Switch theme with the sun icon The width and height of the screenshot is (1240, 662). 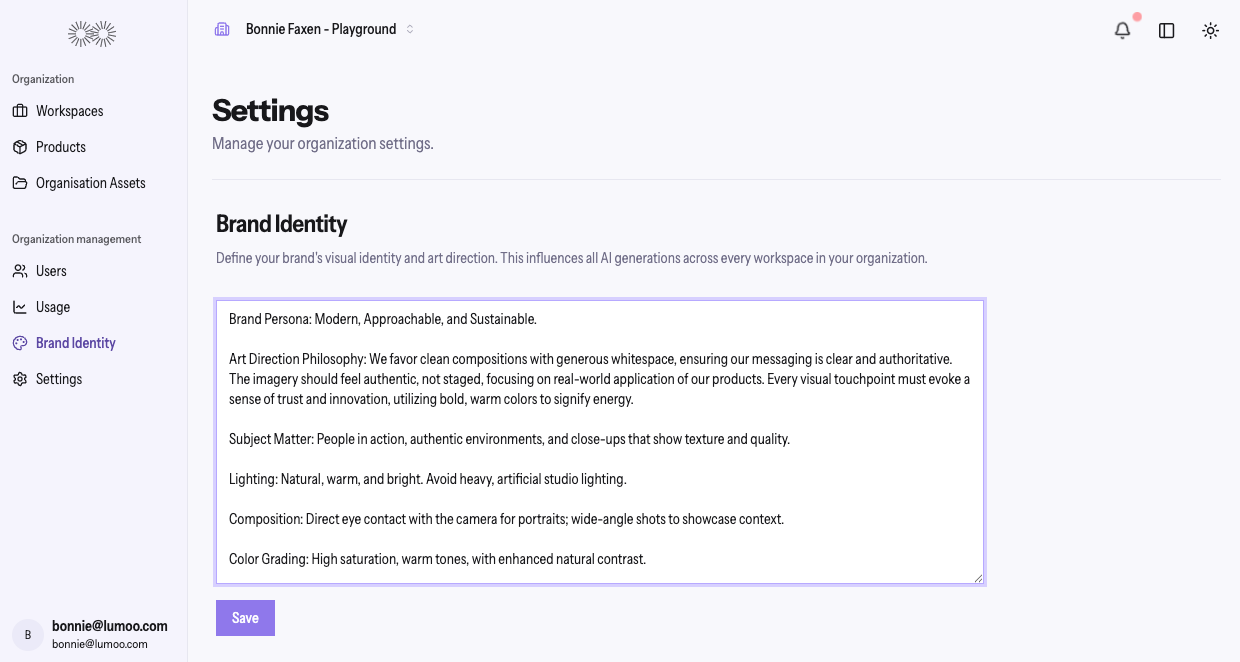(x=1210, y=30)
